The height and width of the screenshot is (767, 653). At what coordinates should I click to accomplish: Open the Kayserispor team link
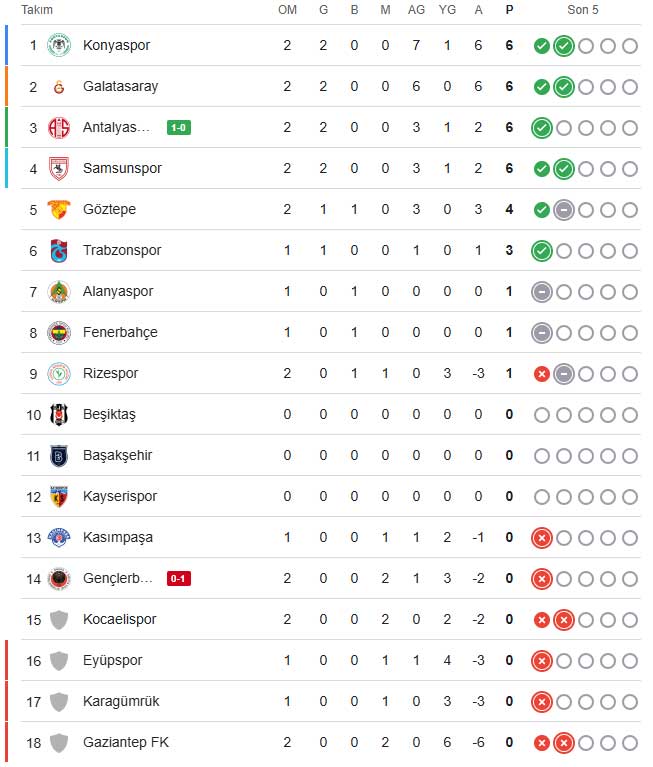119,496
